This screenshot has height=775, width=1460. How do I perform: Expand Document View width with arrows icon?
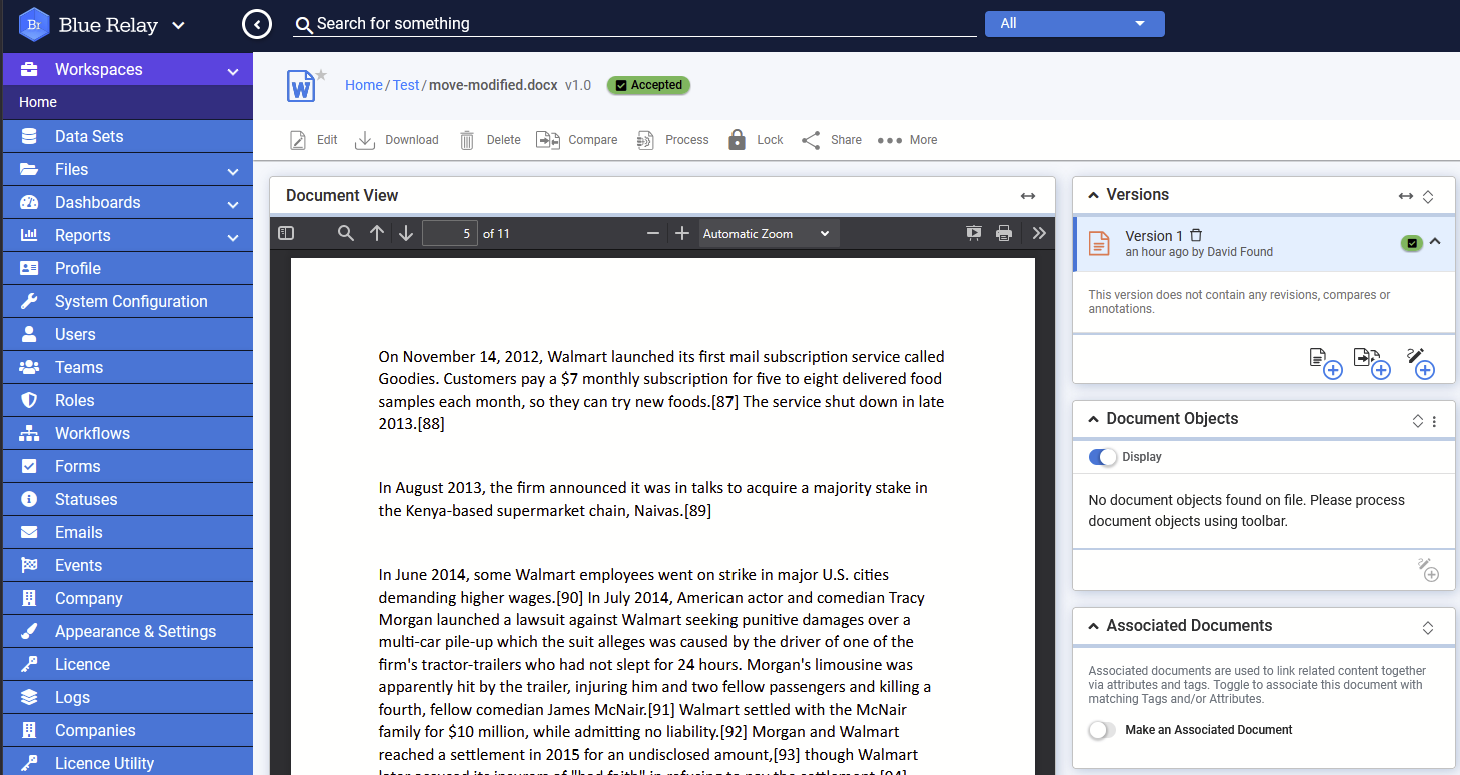pyautogui.click(x=1028, y=196)
